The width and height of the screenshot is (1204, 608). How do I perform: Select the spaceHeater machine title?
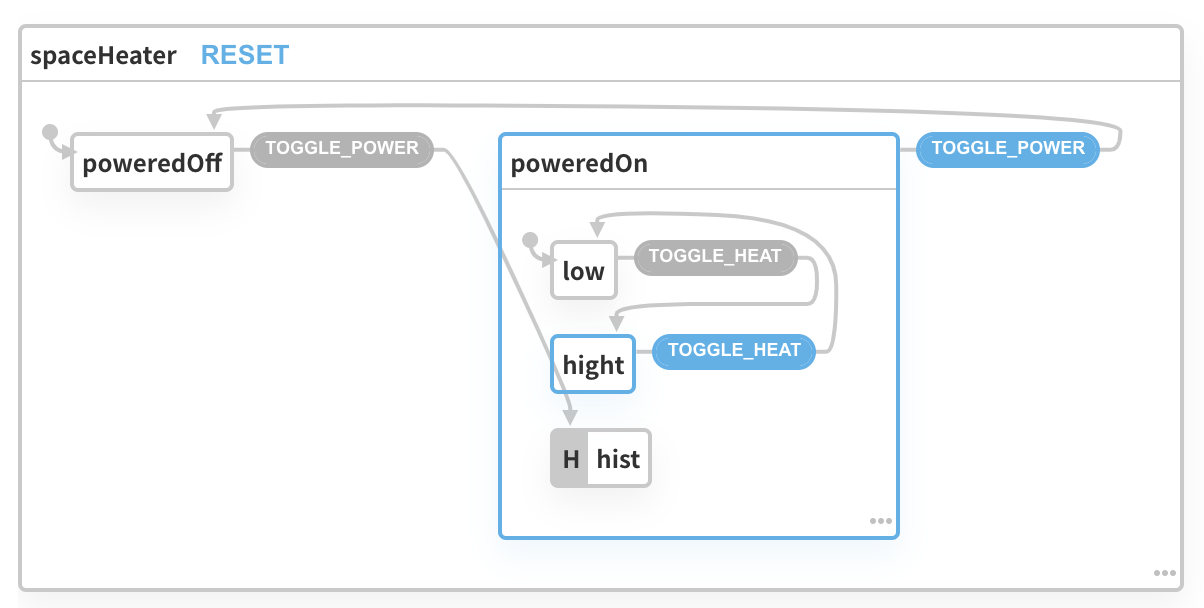click(103, 55)
